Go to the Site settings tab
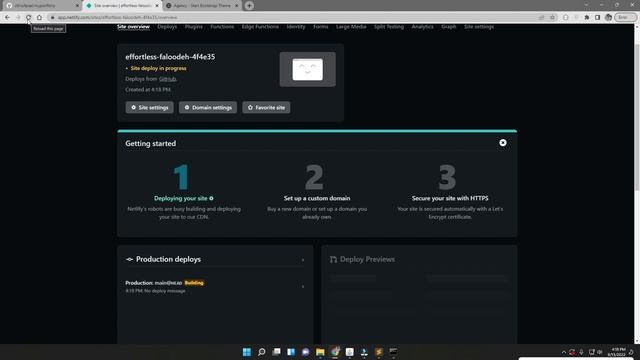The height and width of the screenshot is (360, 640). [479, 27]
